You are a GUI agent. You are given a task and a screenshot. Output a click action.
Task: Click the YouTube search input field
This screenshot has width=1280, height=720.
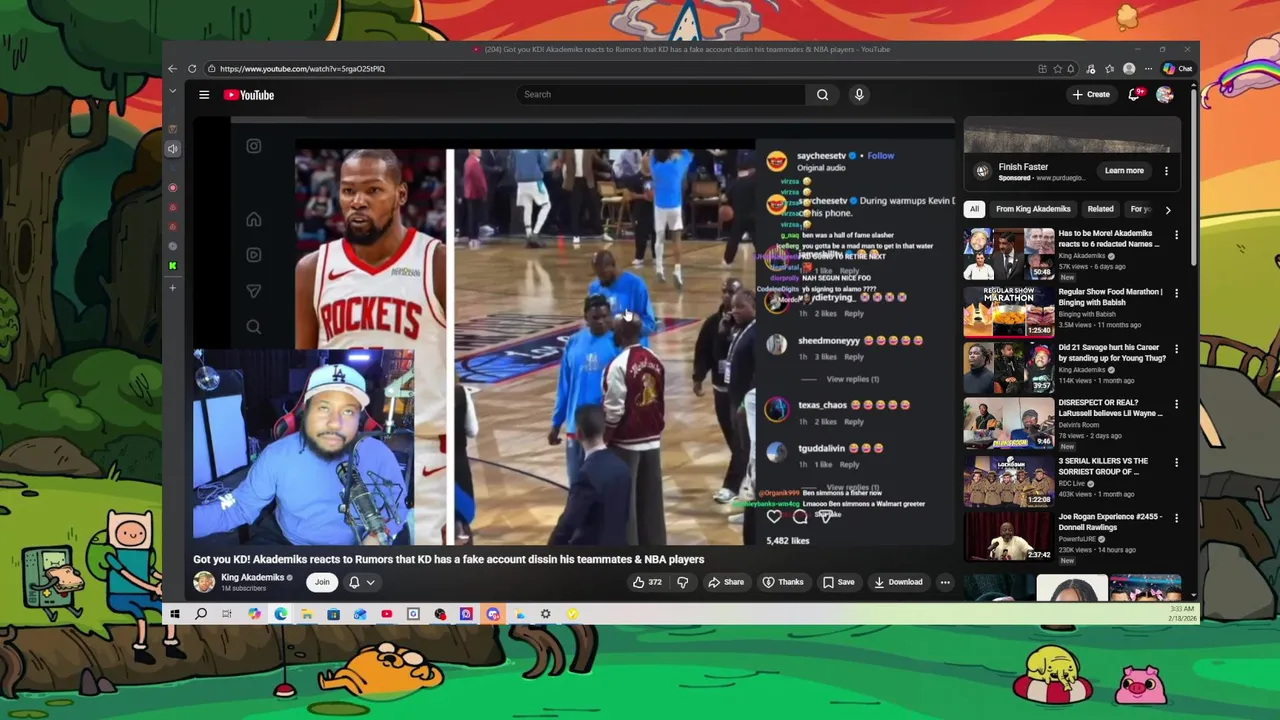[x=661, y=95]
